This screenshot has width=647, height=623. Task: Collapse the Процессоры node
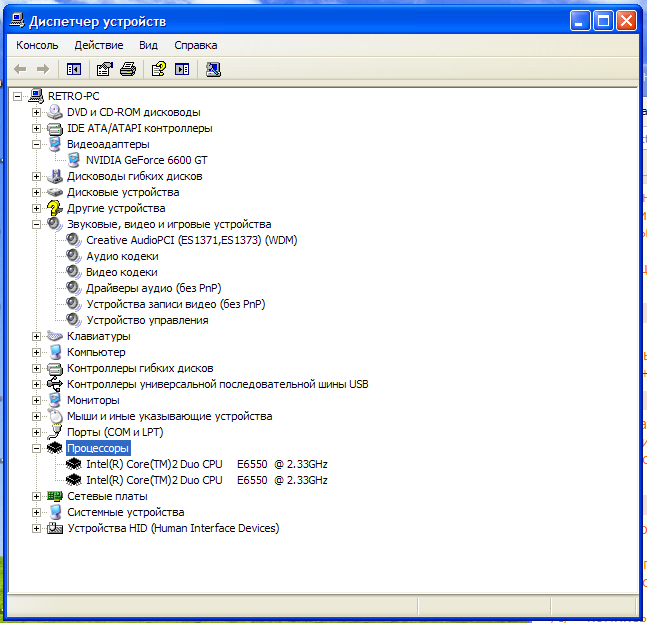click(36, 448)
